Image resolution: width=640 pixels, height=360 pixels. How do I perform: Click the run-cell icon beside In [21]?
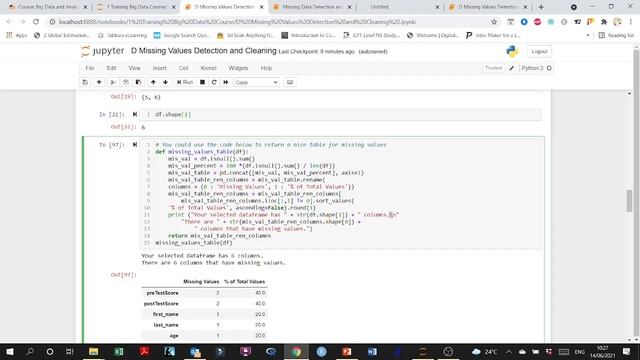click(x=134, y=114)
